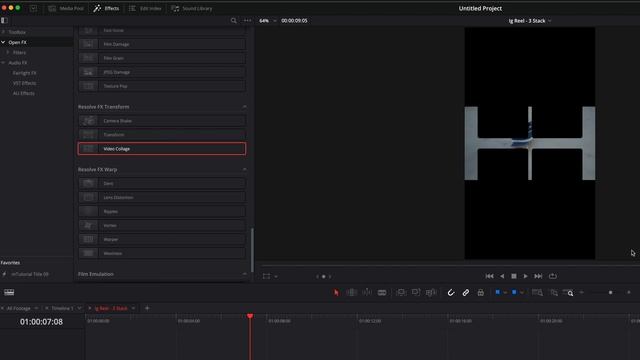Select the Warper effect

pos(162,239)
